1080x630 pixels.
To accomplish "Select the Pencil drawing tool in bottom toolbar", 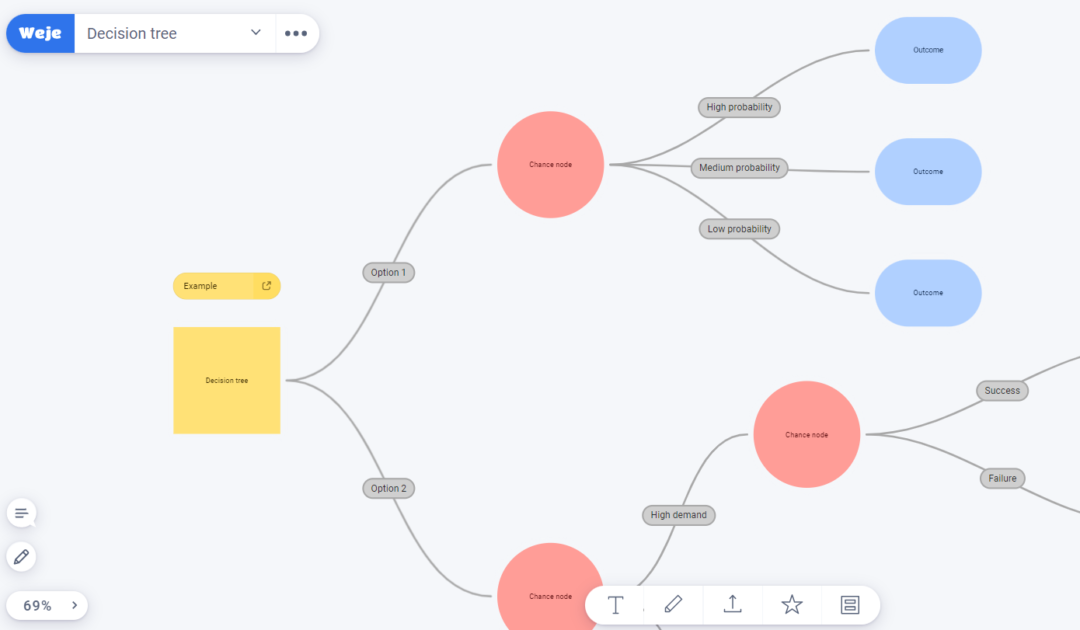I will [x=673, y=604].
